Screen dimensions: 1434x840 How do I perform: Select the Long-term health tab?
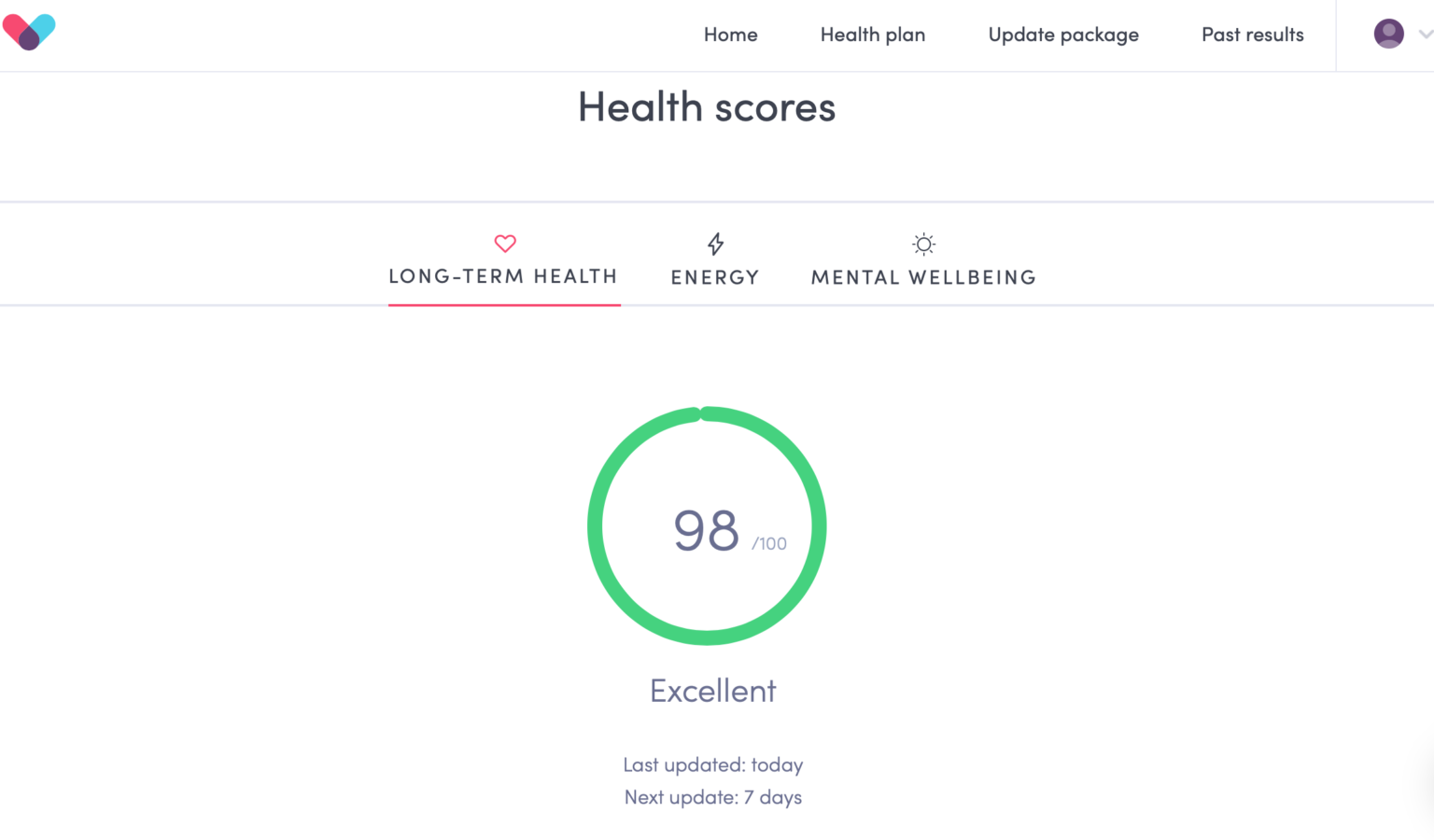[503, 275]
